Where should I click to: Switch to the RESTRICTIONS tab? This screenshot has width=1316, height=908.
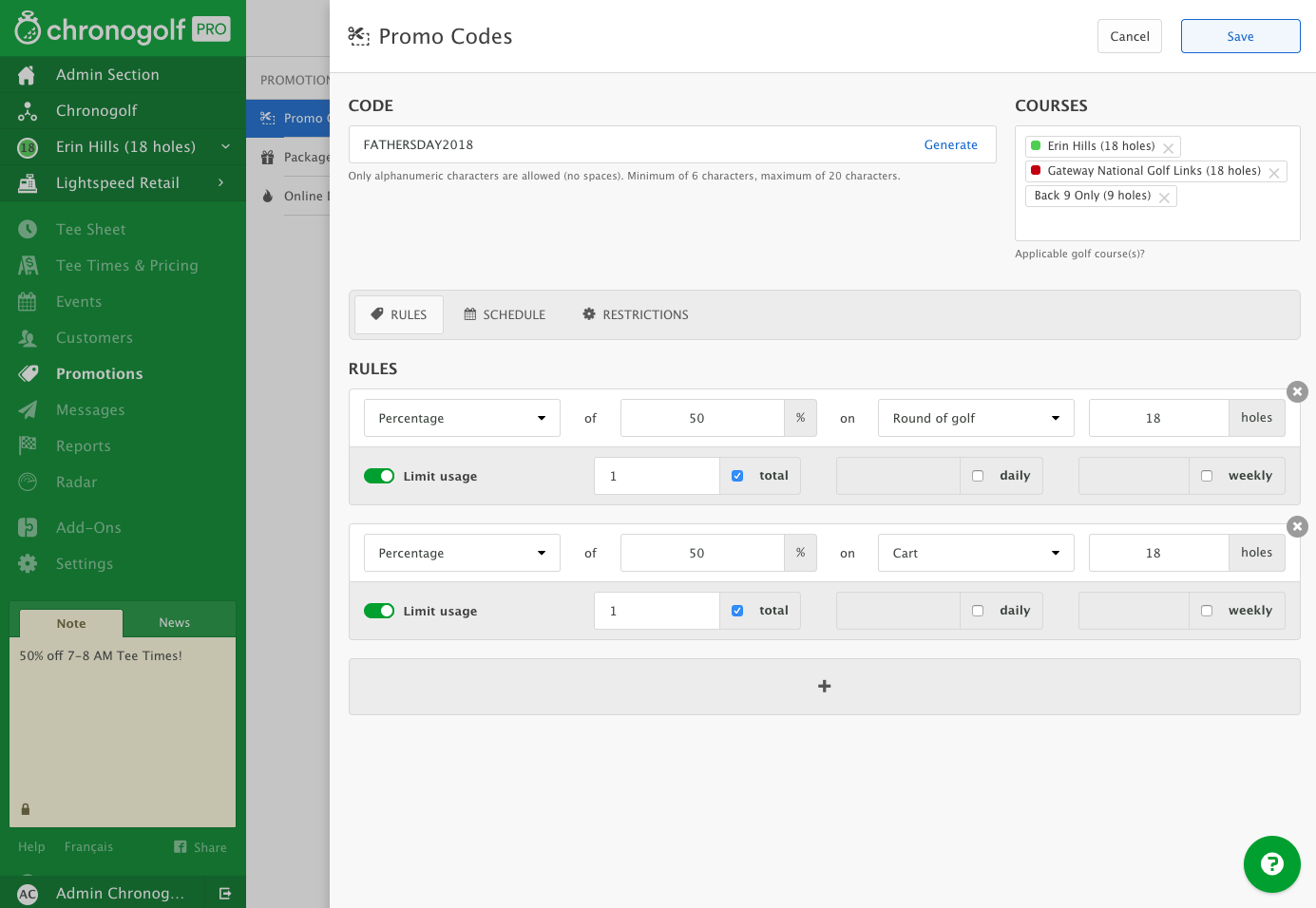[x=636, y=314]
